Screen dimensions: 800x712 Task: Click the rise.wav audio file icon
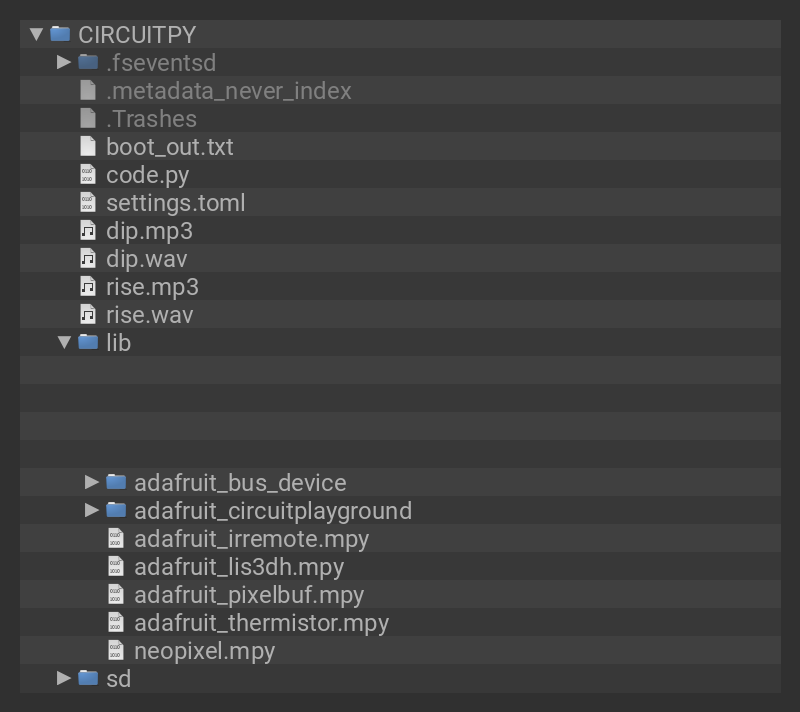88,314
